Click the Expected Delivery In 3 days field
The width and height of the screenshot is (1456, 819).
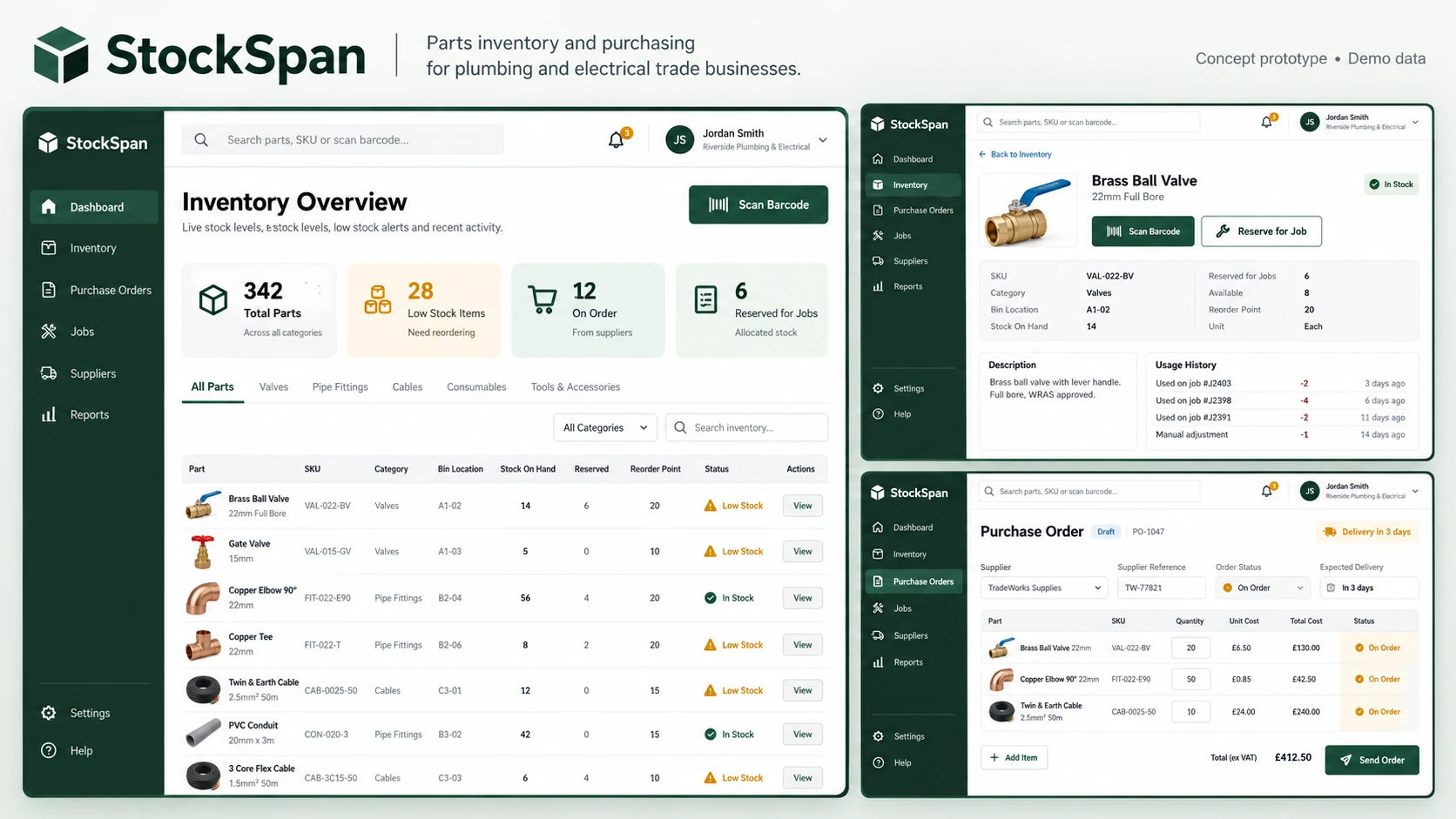tap(1369, 587)
